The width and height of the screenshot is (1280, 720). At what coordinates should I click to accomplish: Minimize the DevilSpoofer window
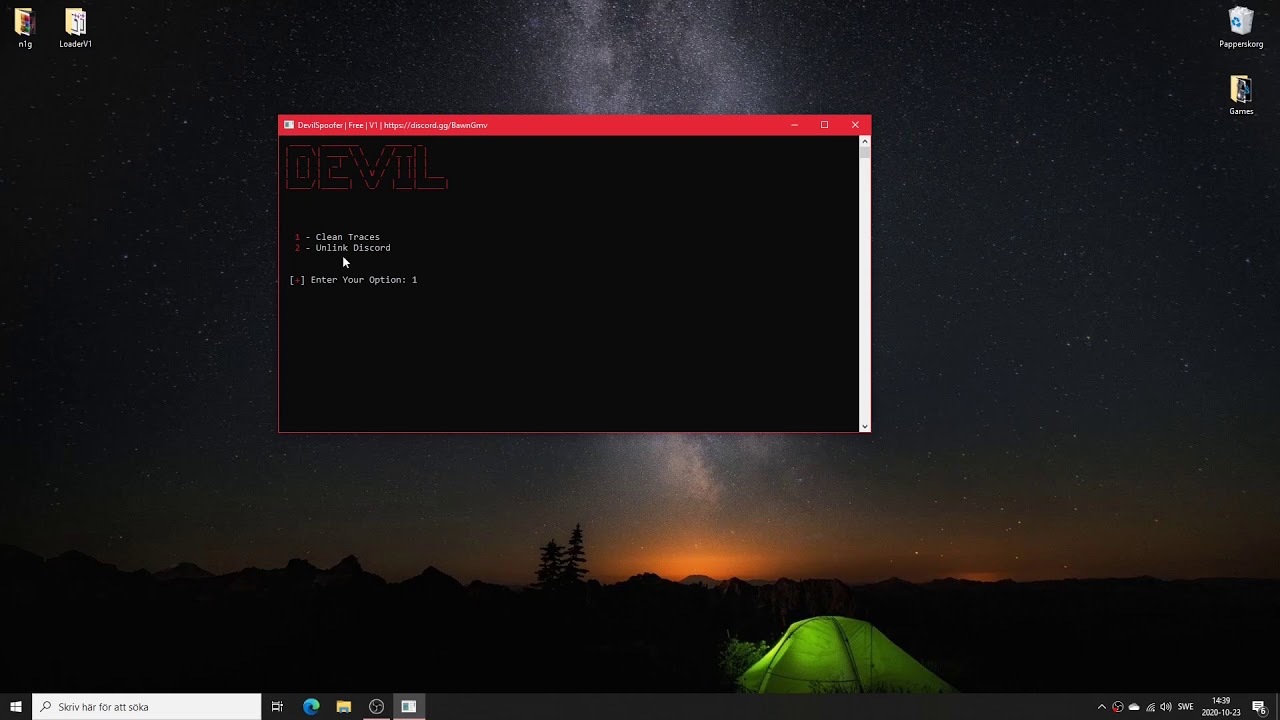pos(794,125)
